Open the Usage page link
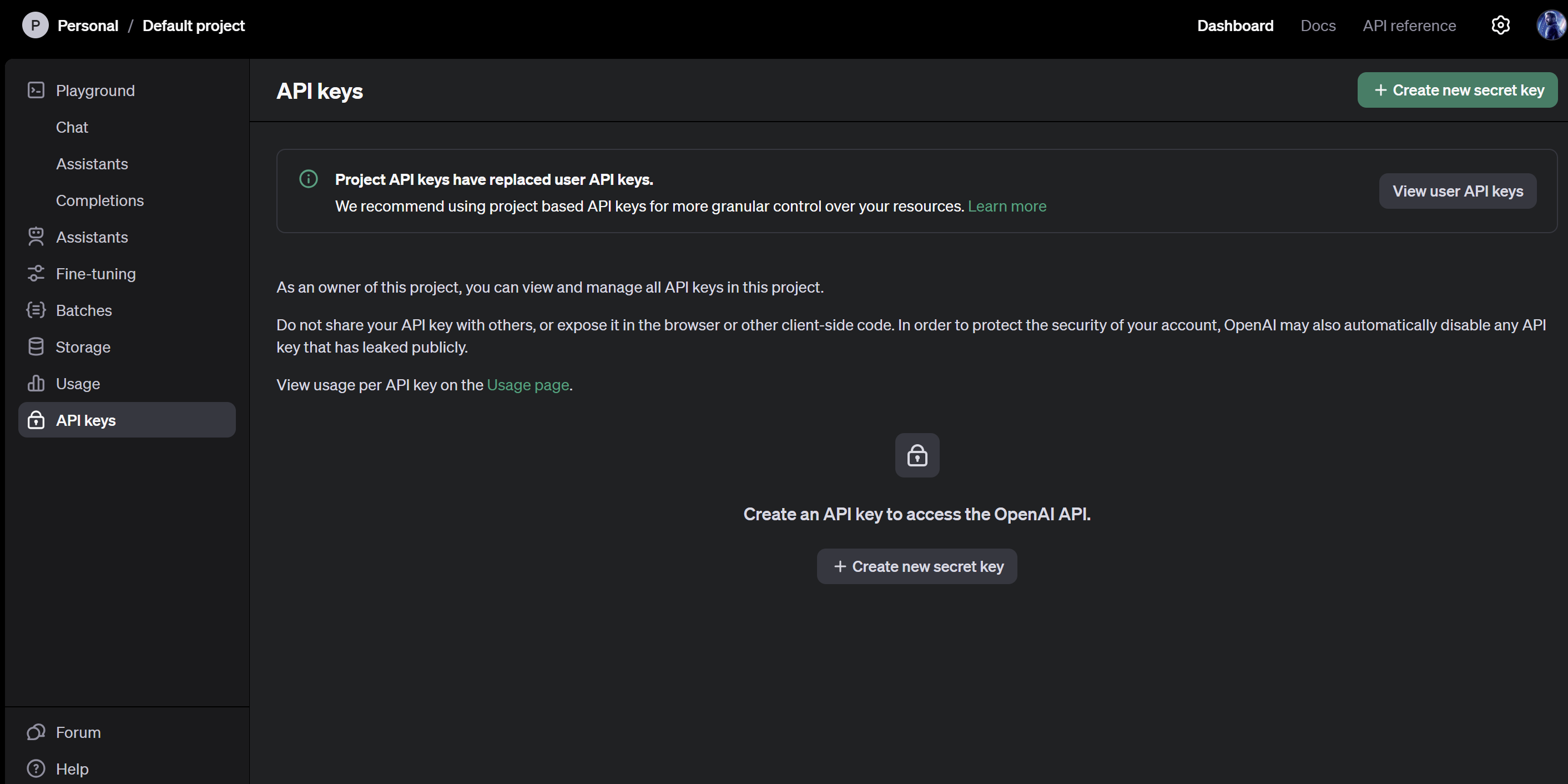The height and width of the screenshot is (784, 1568). coord(528,385)
